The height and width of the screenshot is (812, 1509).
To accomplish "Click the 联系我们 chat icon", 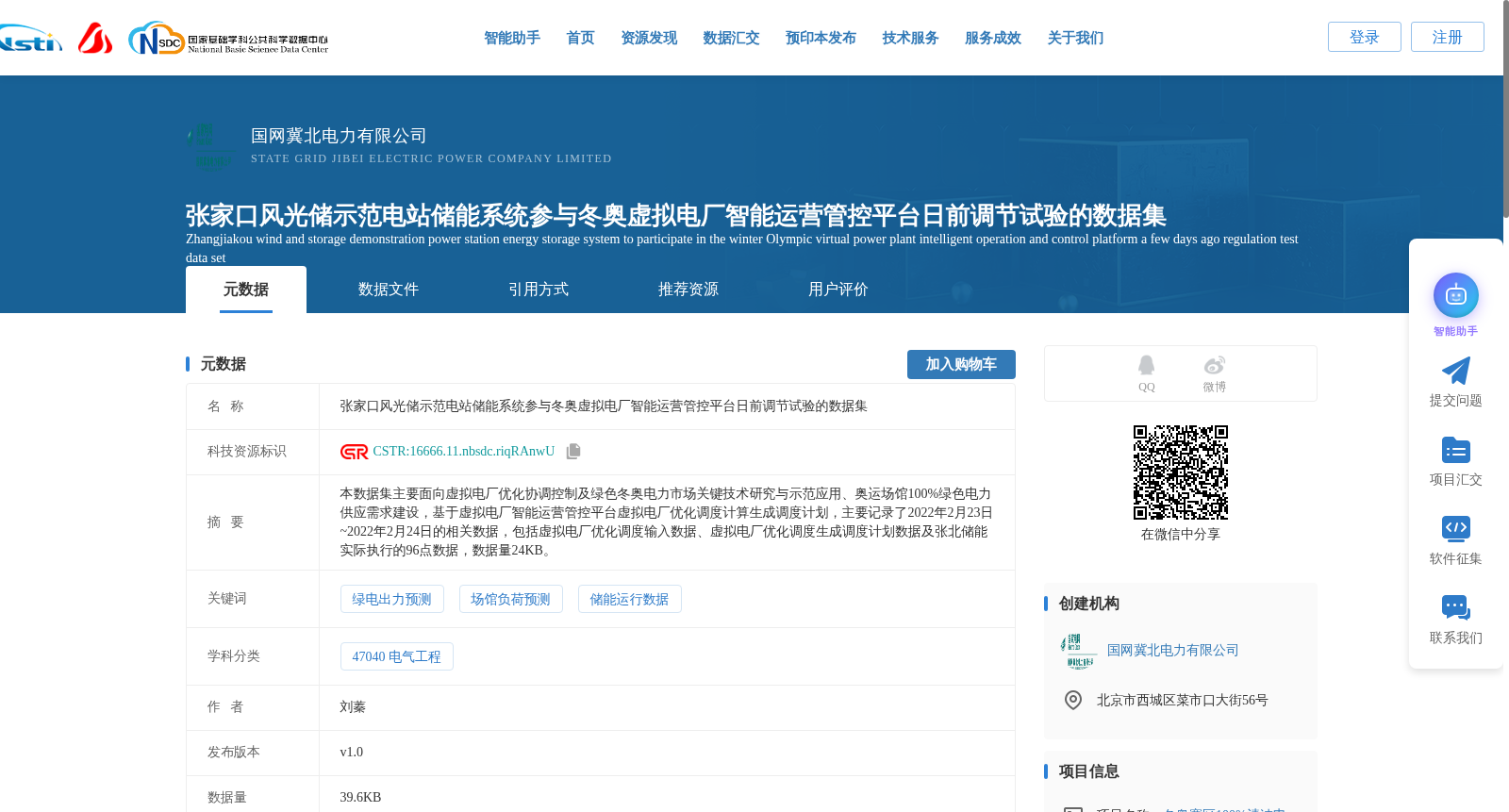I will [1456, 607].
